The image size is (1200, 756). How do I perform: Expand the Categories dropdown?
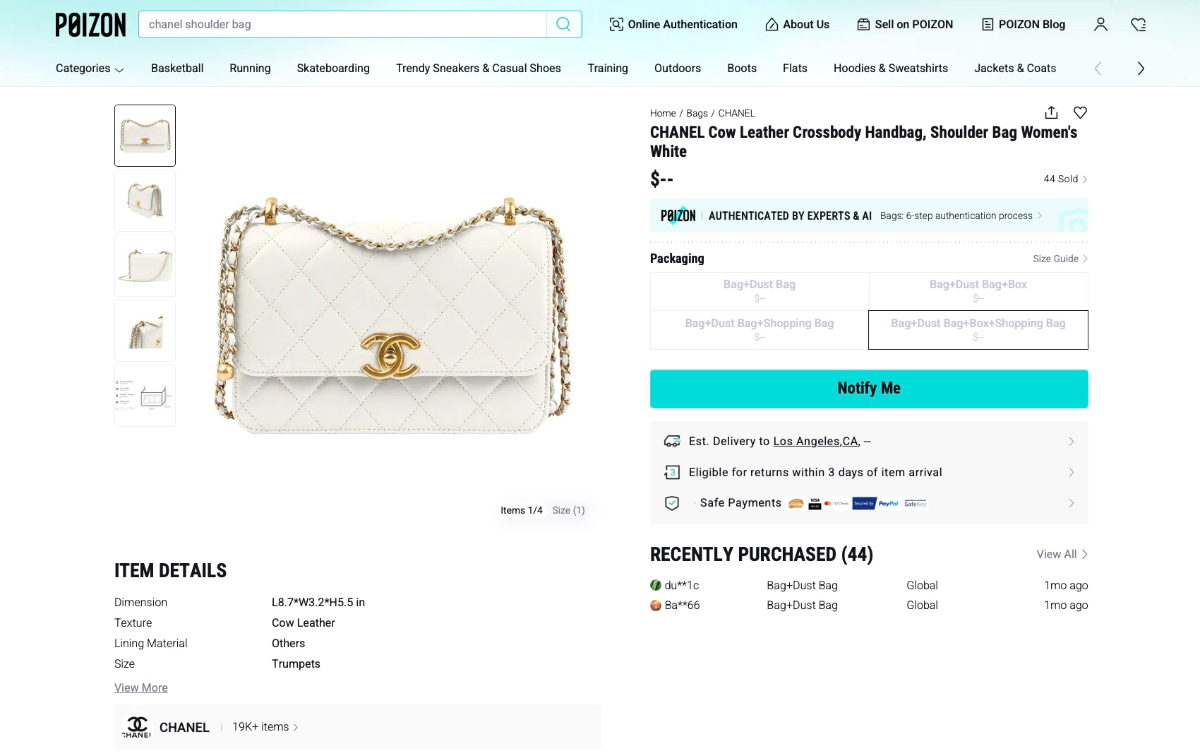(x=89, y=68)
